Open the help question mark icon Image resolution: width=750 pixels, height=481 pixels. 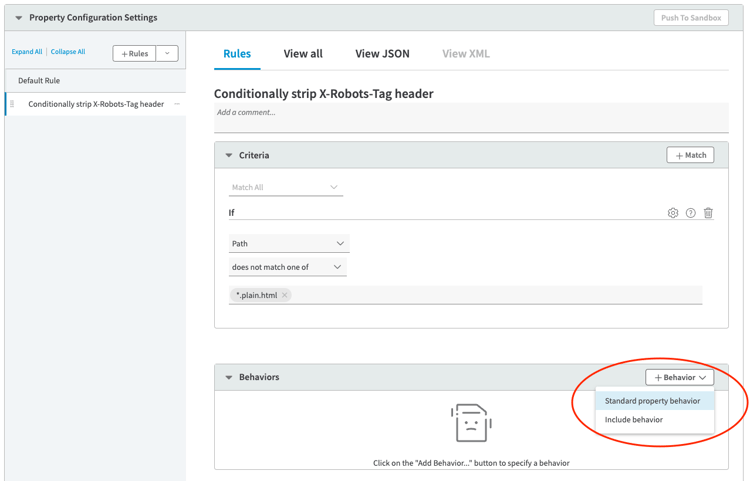[x=690, y=213]
